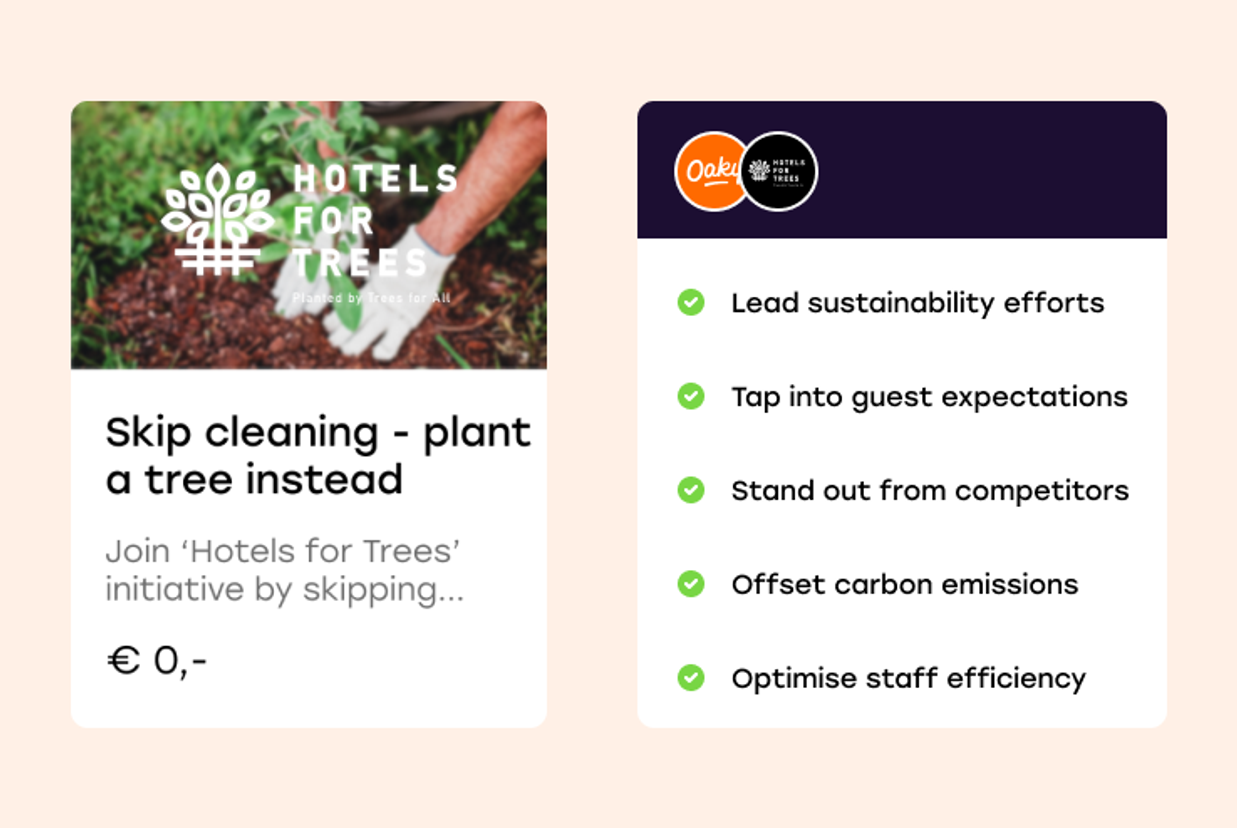Click the € 0,- price label

tap(156, 661)
